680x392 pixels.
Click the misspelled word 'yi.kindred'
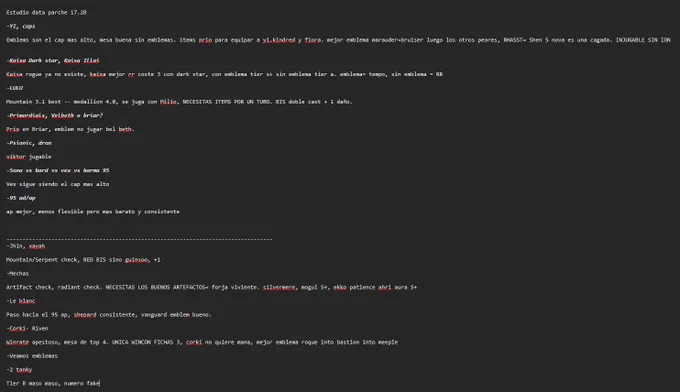click(278, 40)
